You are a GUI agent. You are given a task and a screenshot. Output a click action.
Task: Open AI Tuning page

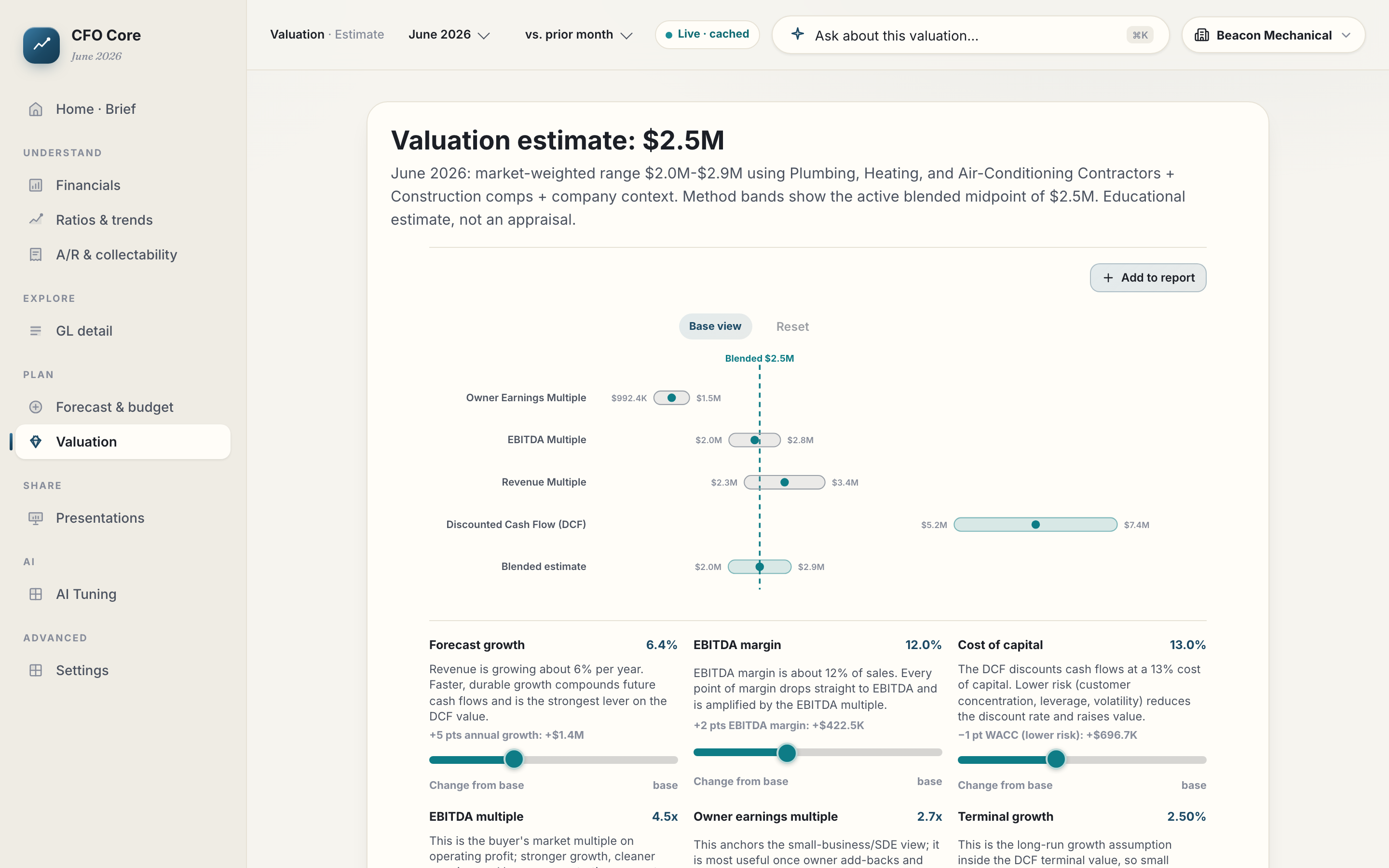pyautogui.click(x=123, y=594)
